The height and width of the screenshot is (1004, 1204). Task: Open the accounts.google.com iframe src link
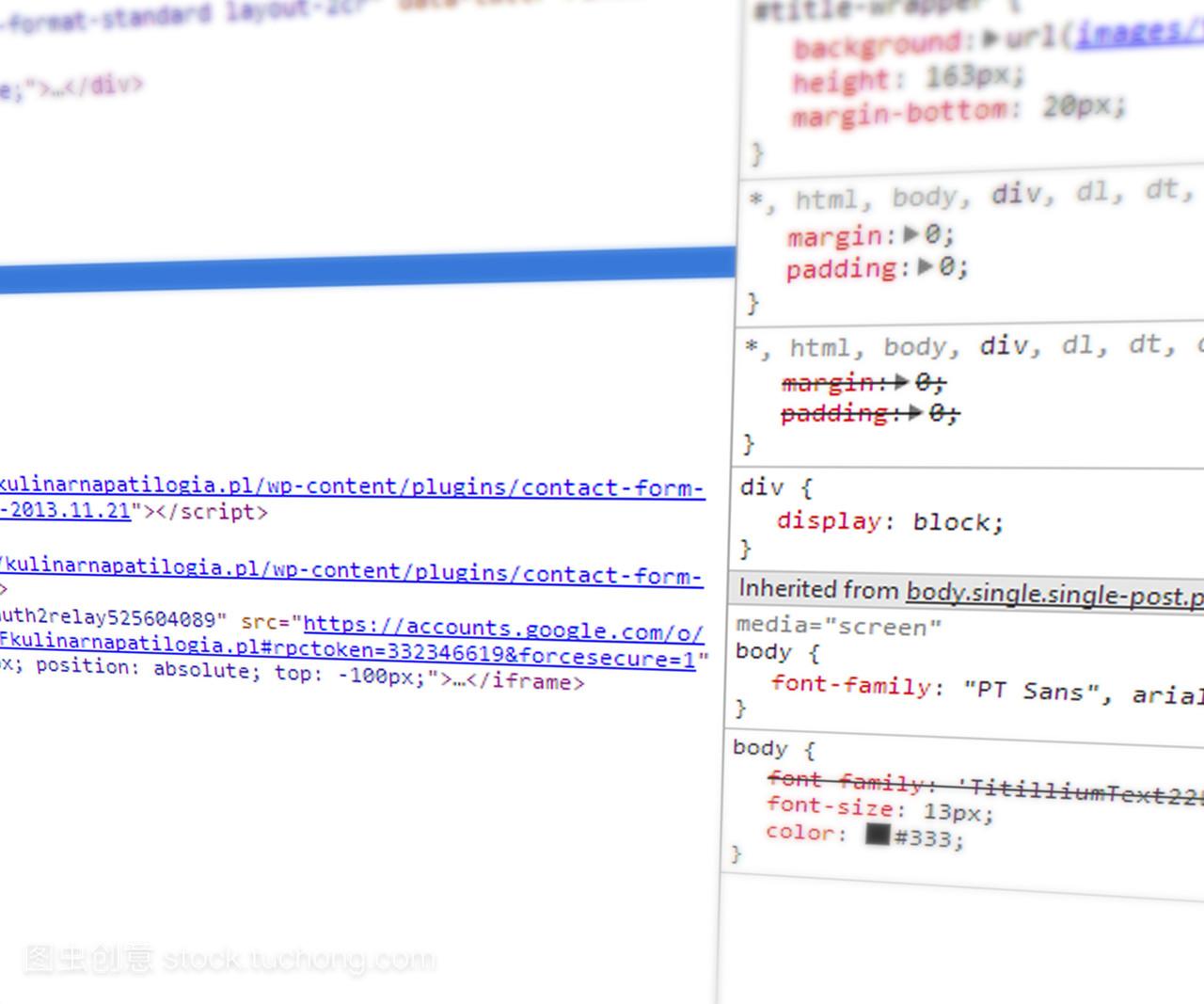click(503, 629)
